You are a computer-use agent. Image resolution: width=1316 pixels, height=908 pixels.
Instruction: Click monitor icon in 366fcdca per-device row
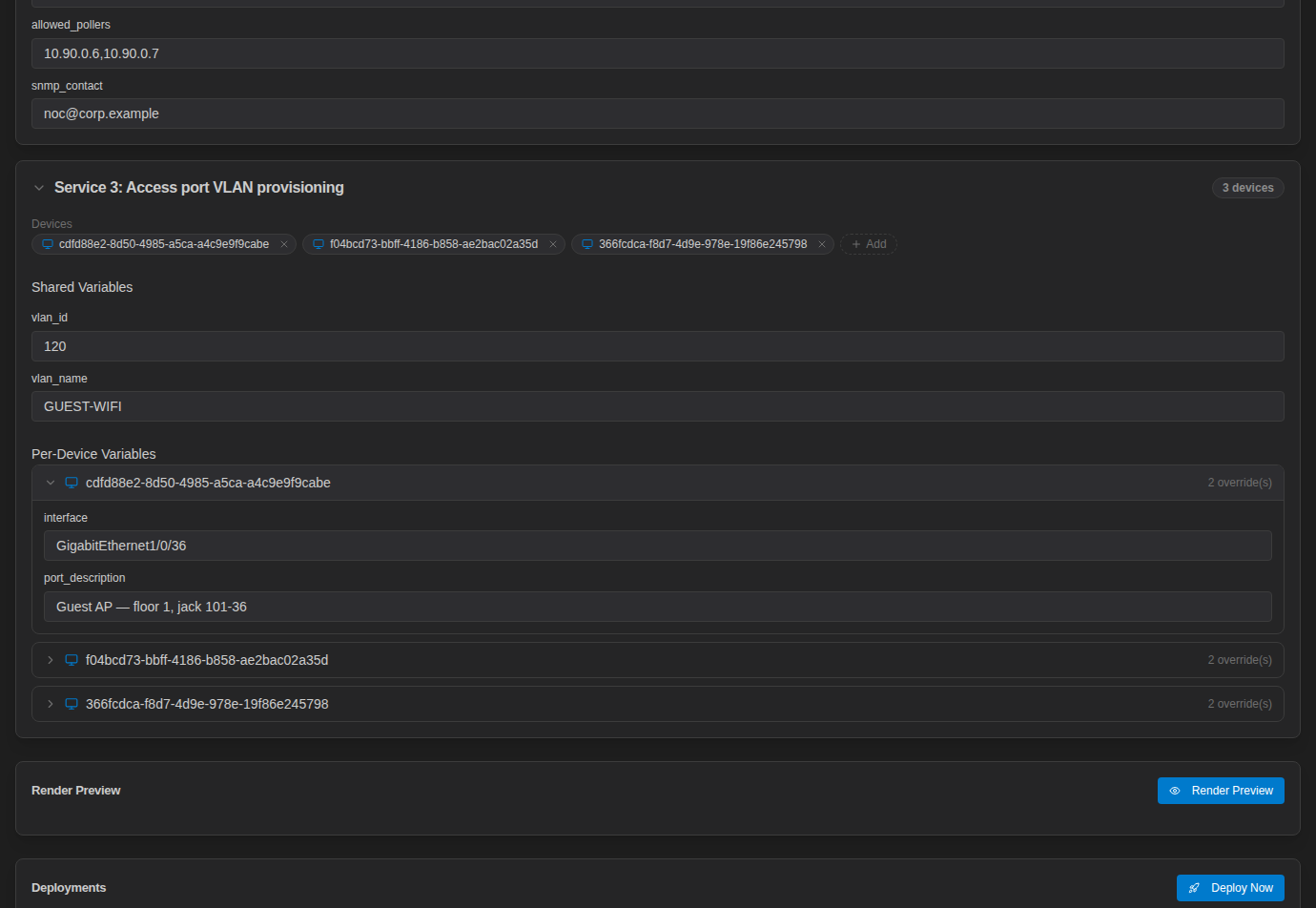(72, 704)
